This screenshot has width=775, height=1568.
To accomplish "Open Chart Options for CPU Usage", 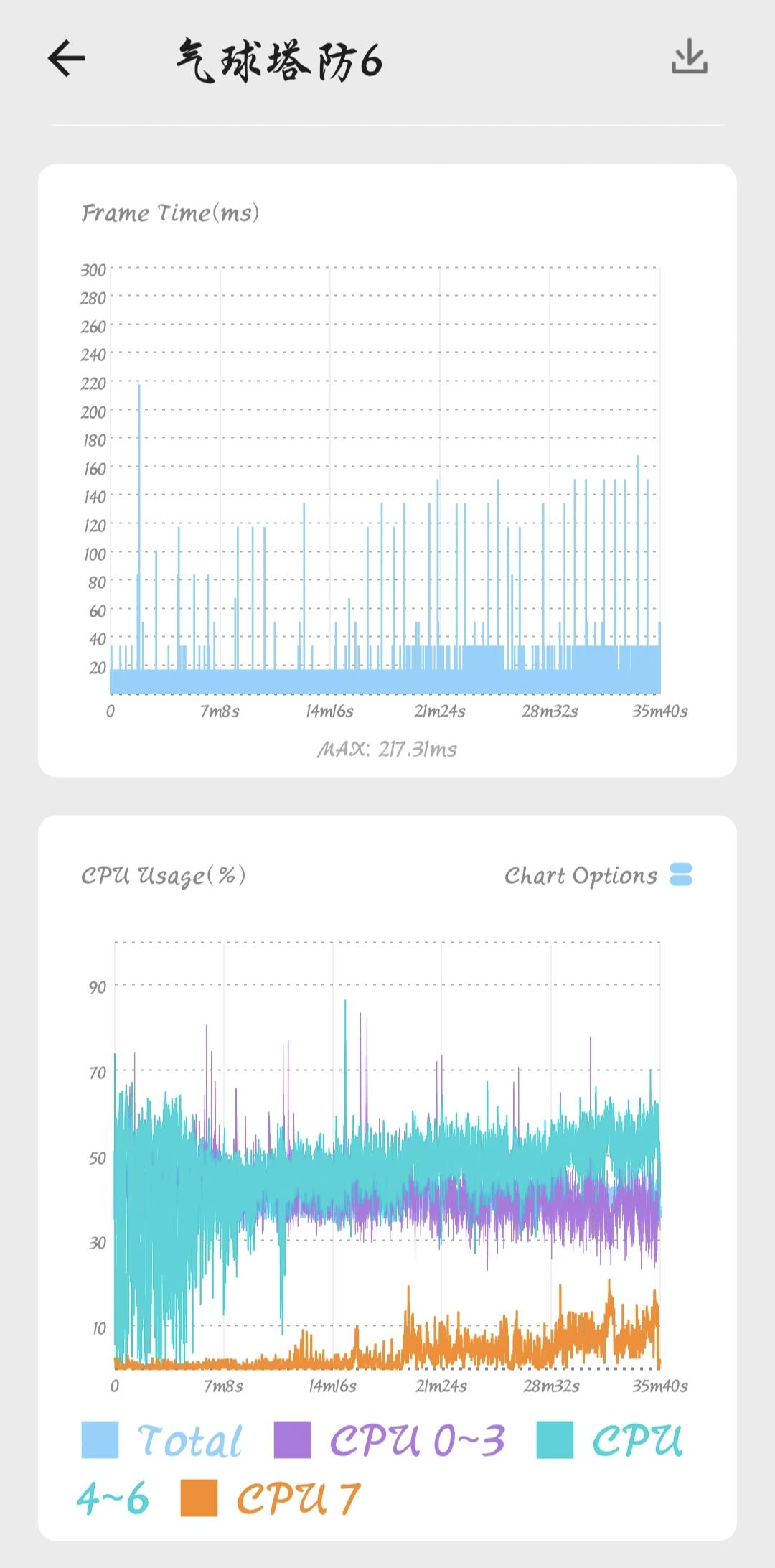I will coord(581,875).
